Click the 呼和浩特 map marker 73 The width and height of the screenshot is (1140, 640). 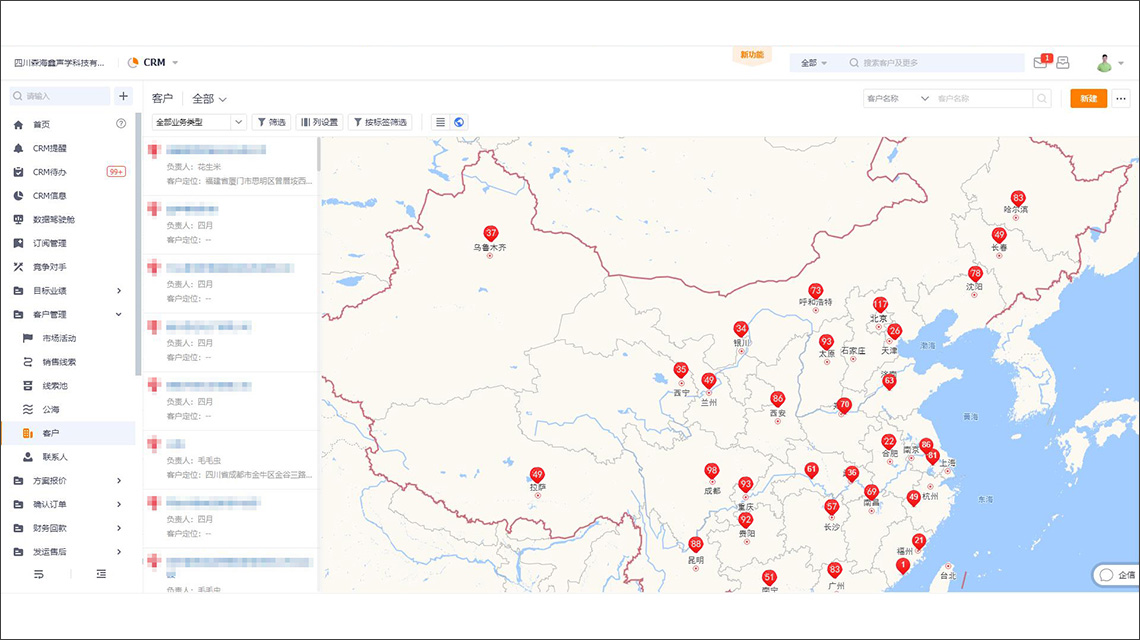point(816,291)
